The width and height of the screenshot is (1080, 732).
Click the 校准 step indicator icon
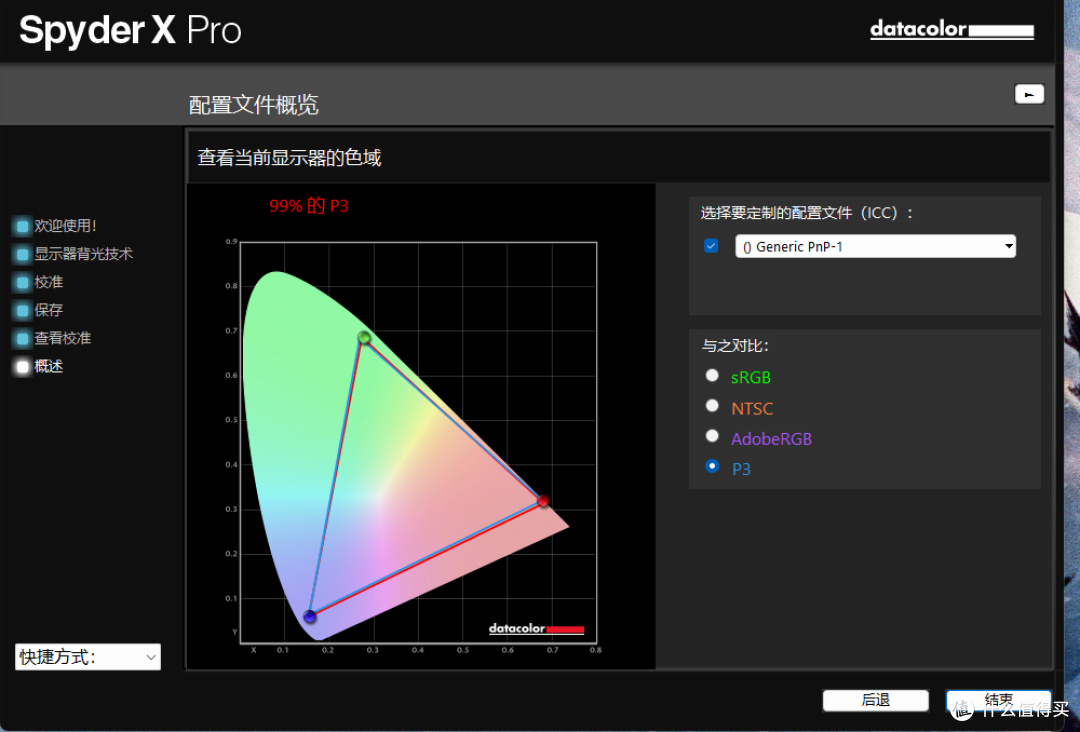pos(22,282)
